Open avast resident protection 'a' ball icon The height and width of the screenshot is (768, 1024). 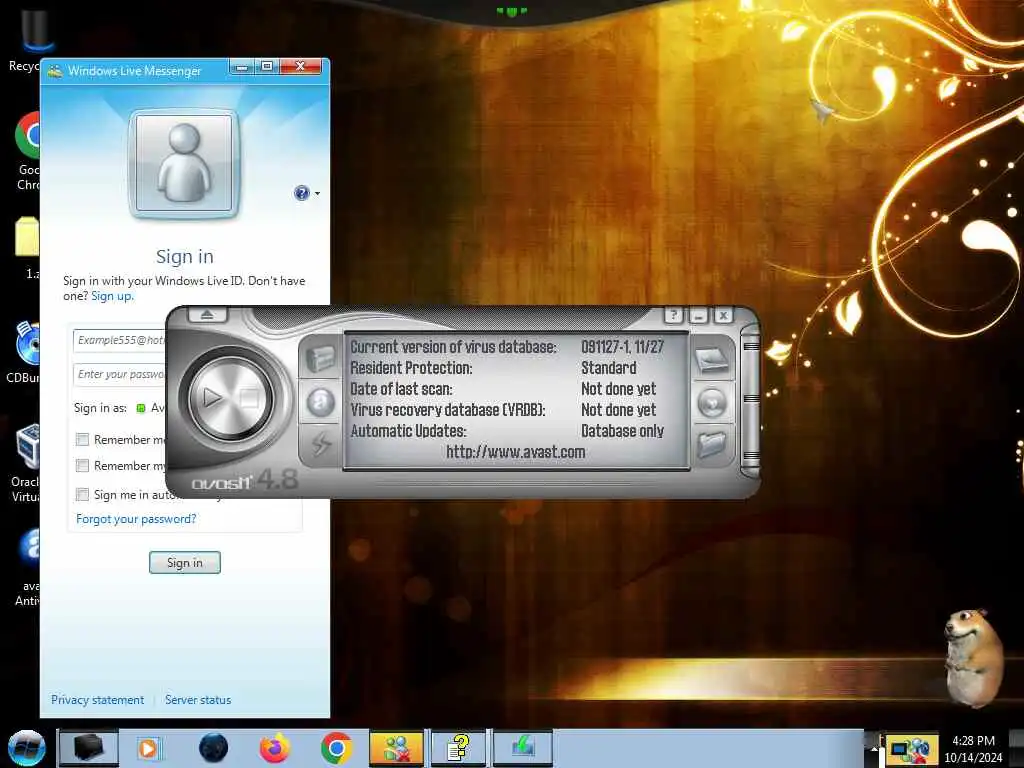pyautogui.click(x=320, y=401)
